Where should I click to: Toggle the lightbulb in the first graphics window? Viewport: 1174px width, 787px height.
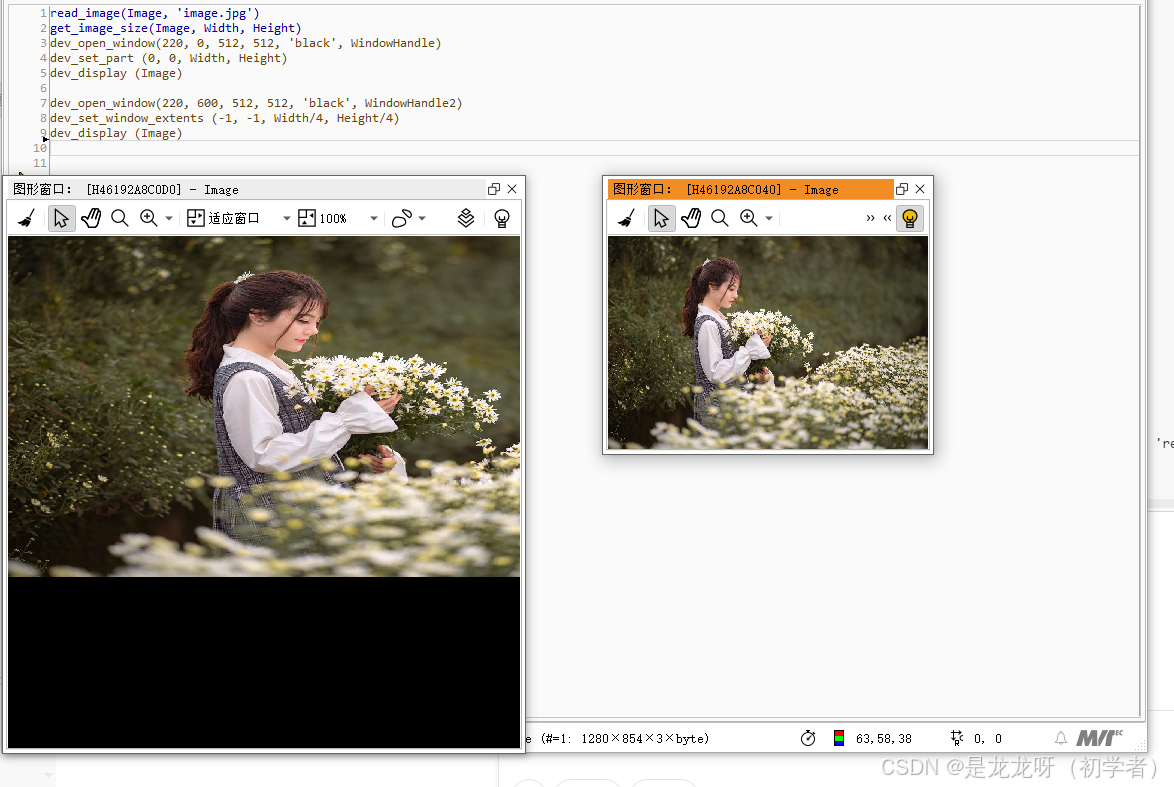pos(501,217)
